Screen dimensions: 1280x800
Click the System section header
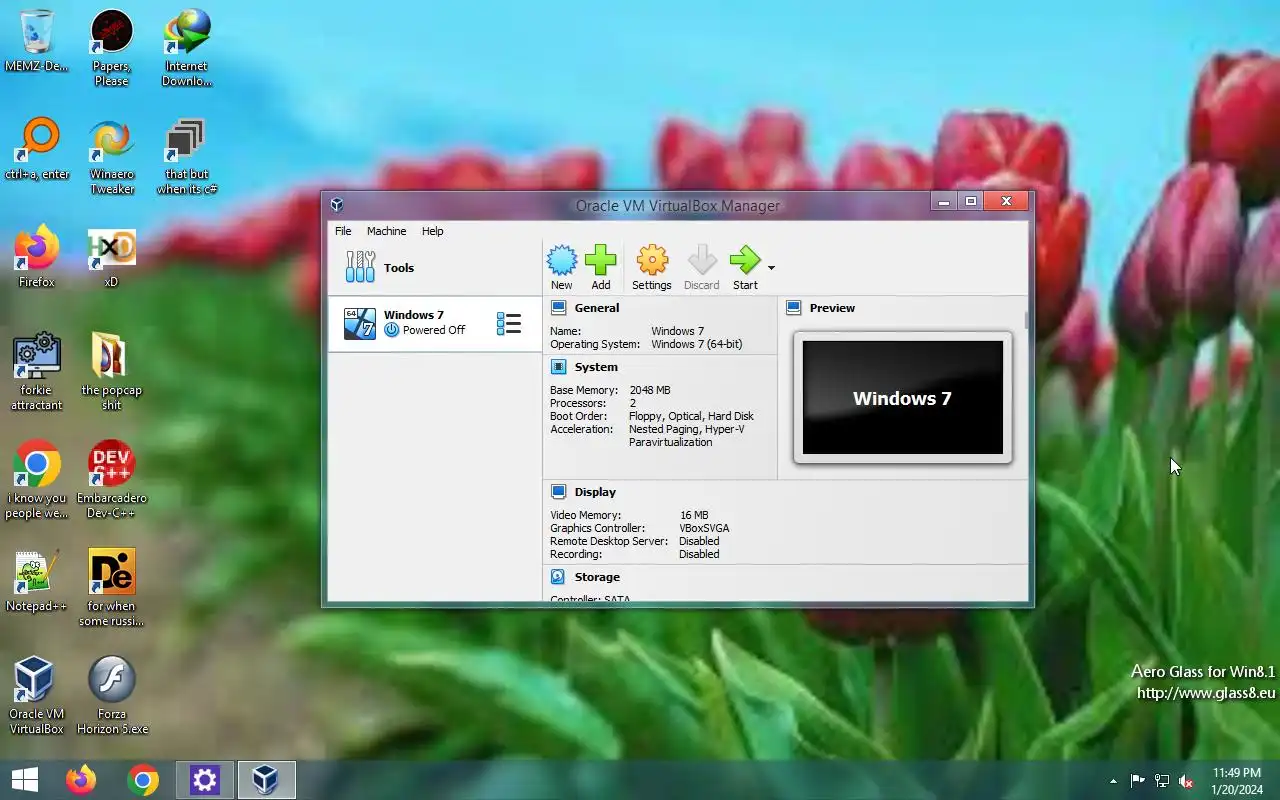coord(596,367)
